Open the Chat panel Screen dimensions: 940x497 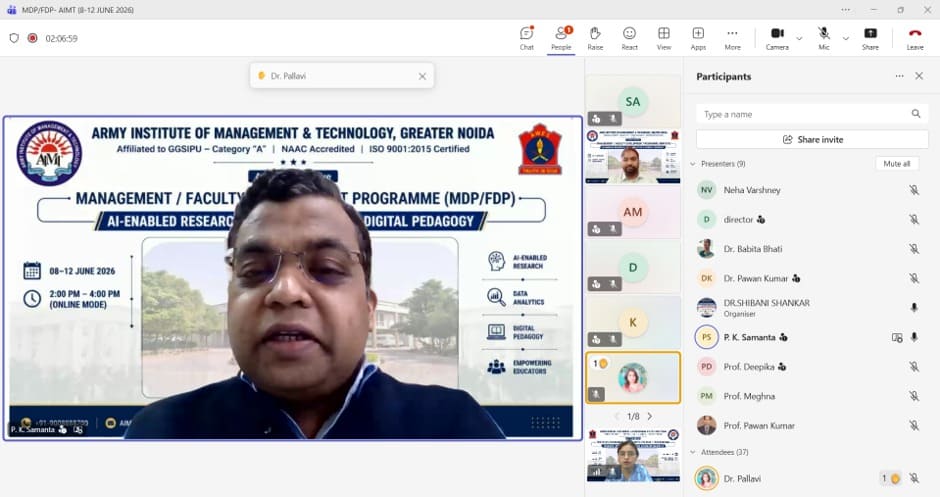click(526, 38)
